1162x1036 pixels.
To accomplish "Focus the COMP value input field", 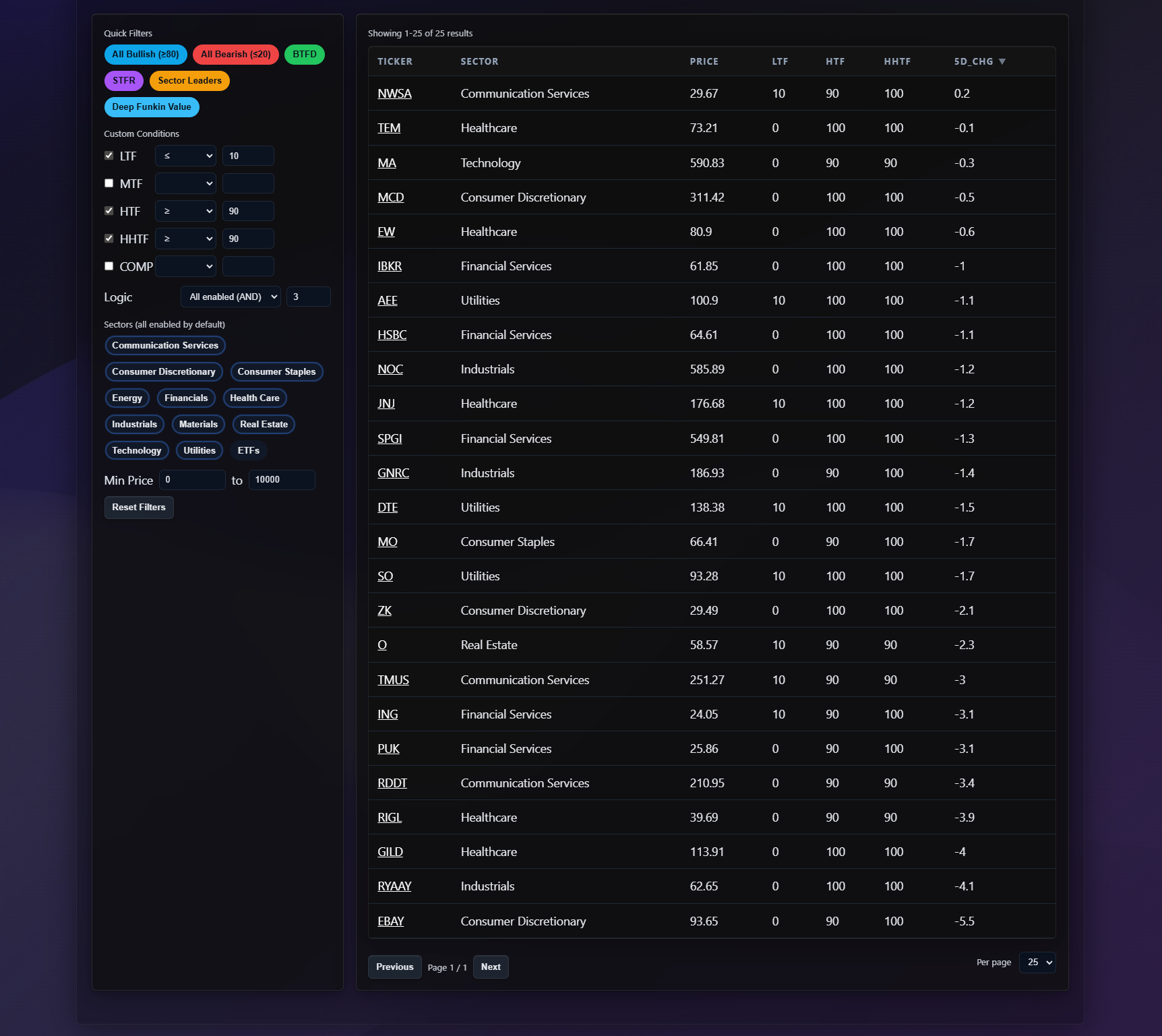I will 248,266.
